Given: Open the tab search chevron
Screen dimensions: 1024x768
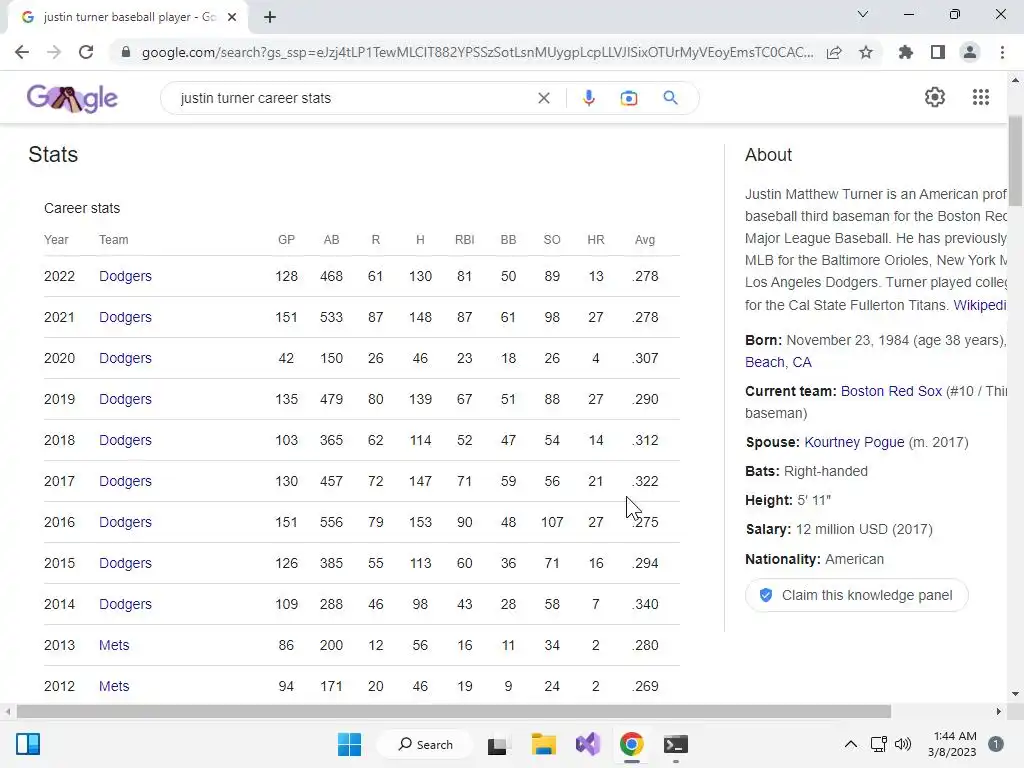Looking at the screenshot, I should pyautogui.click(x=863, y=14).
